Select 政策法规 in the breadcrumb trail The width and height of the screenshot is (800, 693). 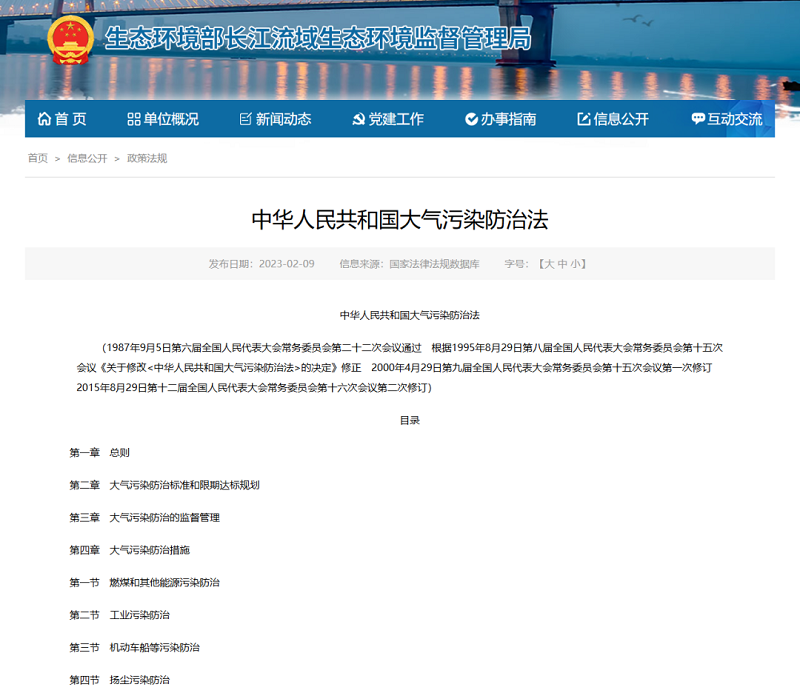tap(147, 158)
